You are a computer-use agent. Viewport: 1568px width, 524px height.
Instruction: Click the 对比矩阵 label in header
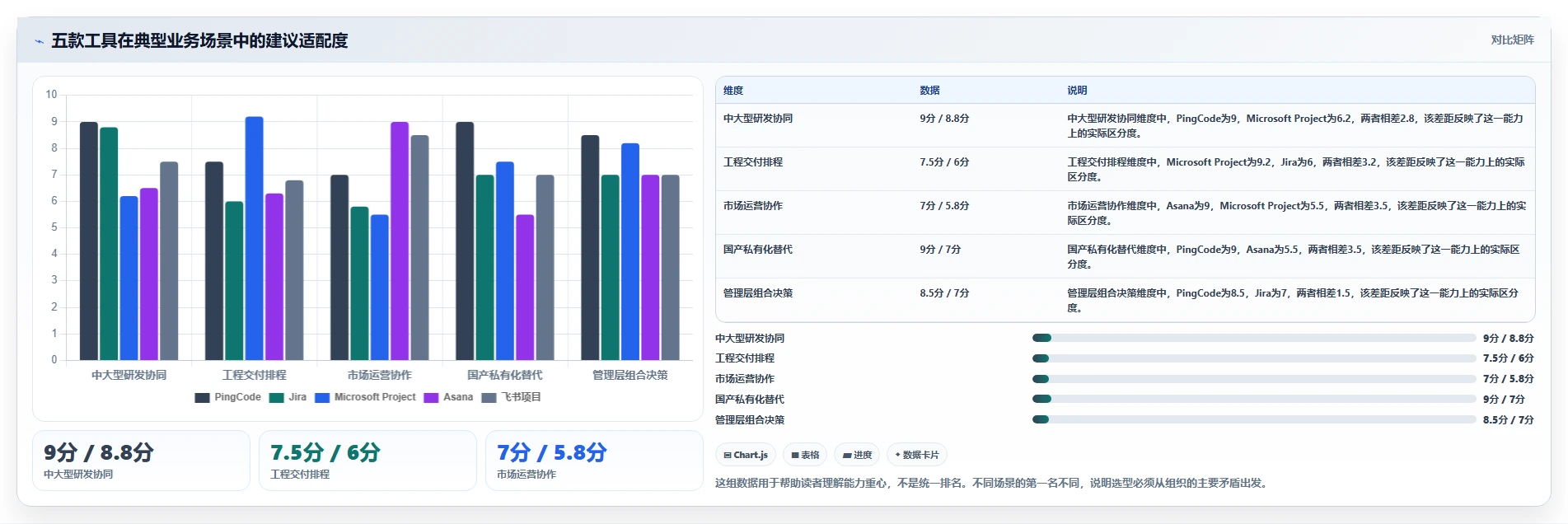tap(1512, 40)
